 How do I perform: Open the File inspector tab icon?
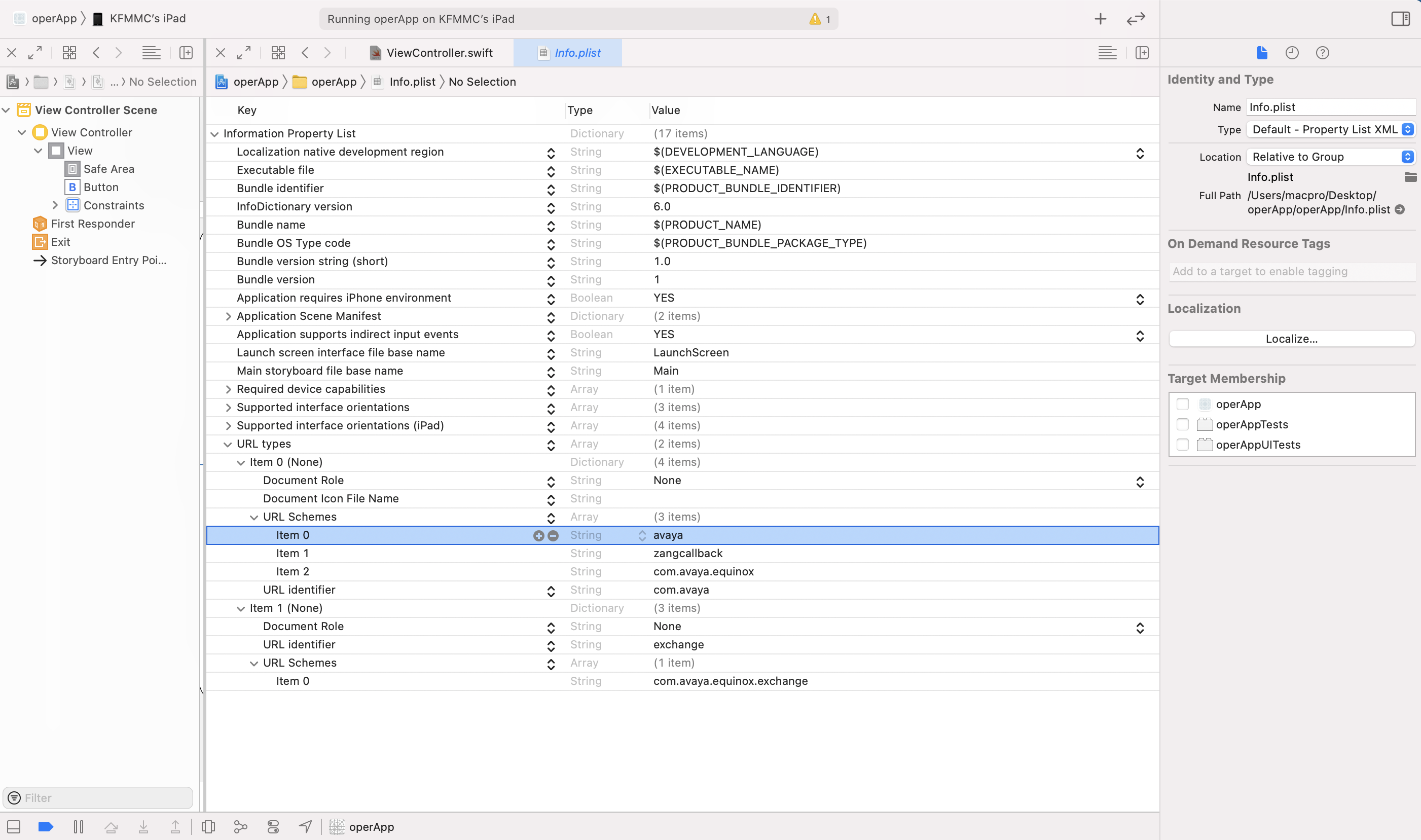[1262, 53]
